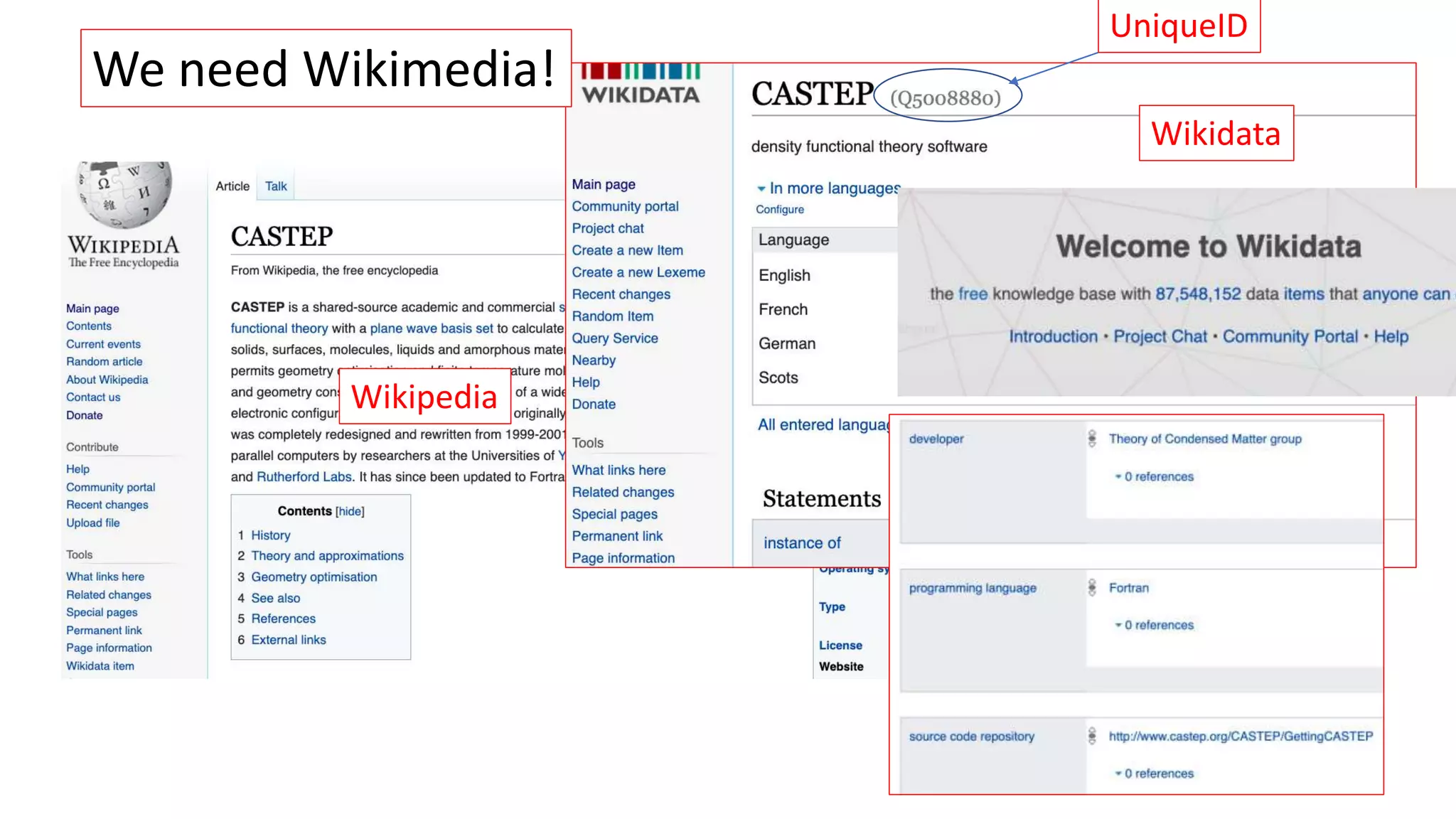
Task: Click the rank icon beside Fortran
Action: (1092, 587)
